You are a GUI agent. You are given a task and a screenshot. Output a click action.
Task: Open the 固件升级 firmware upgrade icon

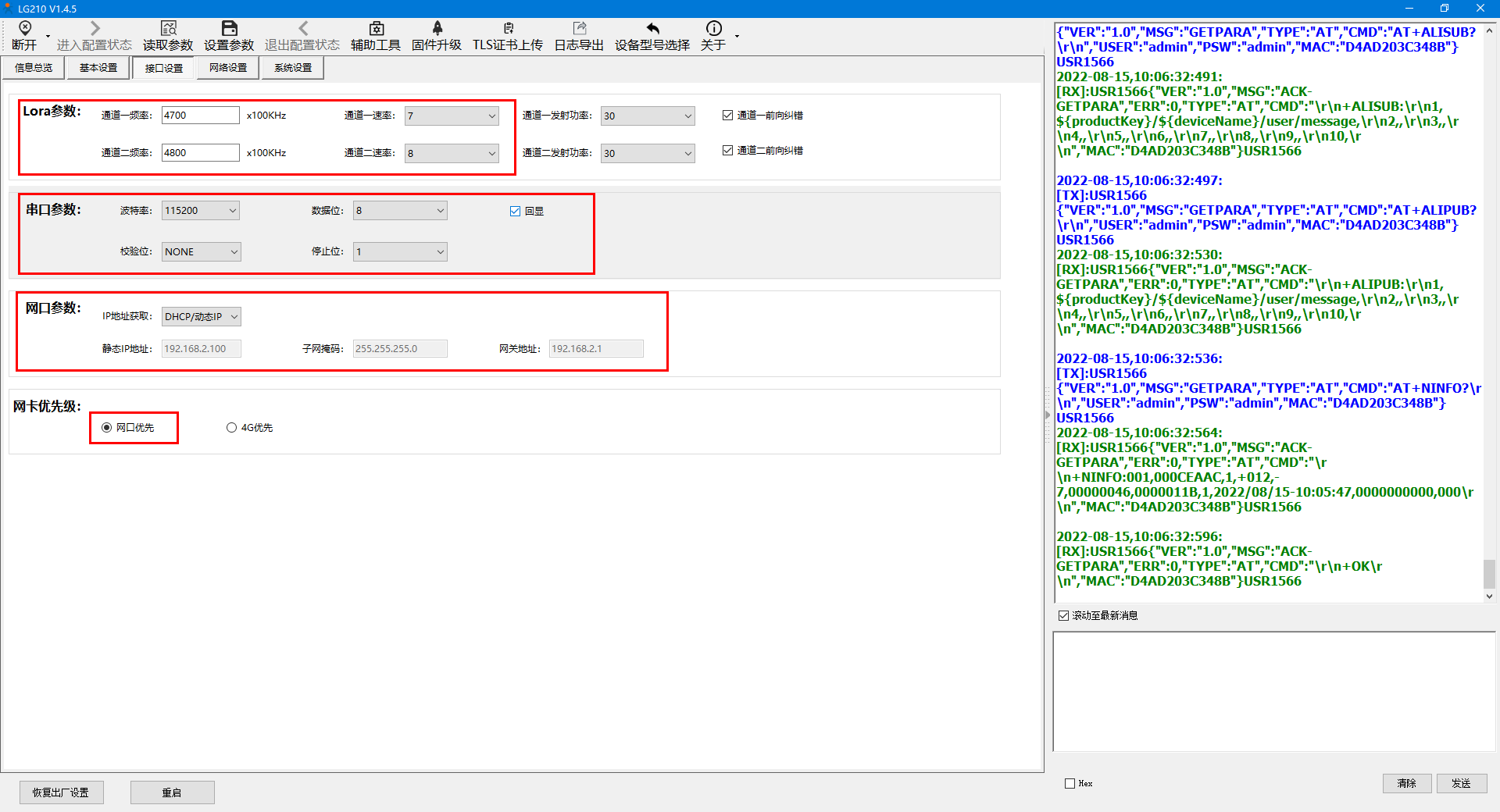437,29
